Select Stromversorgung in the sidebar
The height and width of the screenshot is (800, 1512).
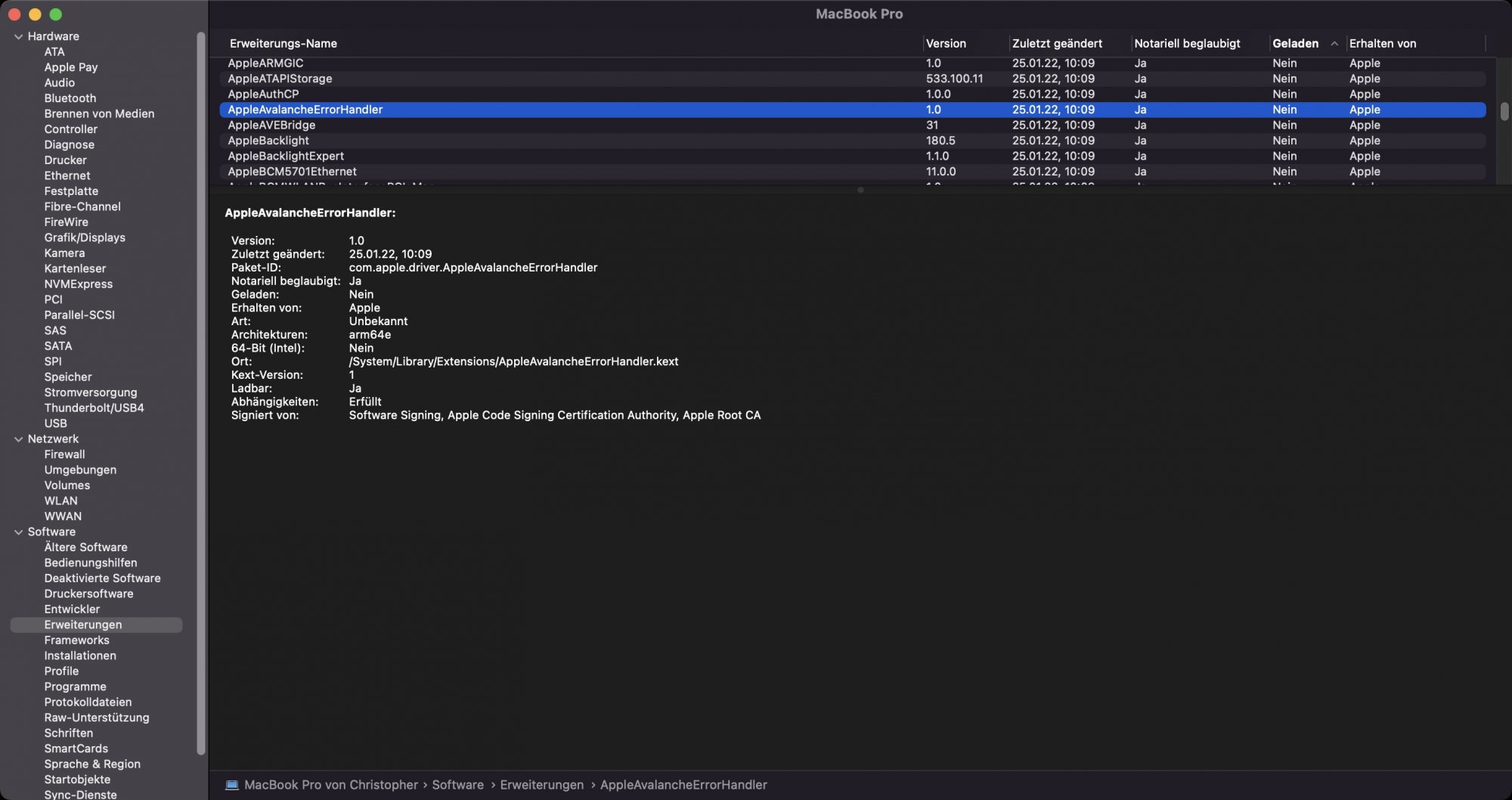91,393
